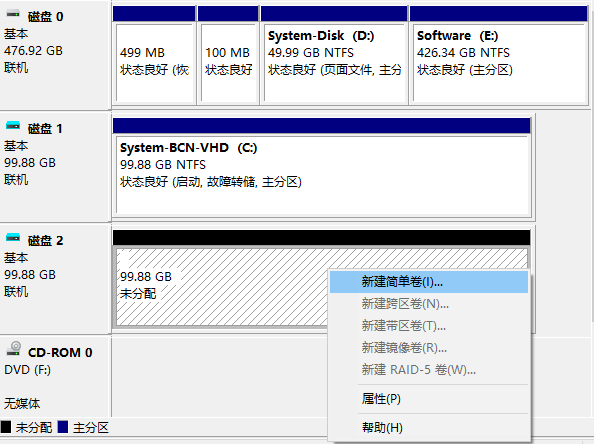This screenshot has height=444, width=594.
Task: Click the 磁盘 1 disk icon
Action: [13, 126]
